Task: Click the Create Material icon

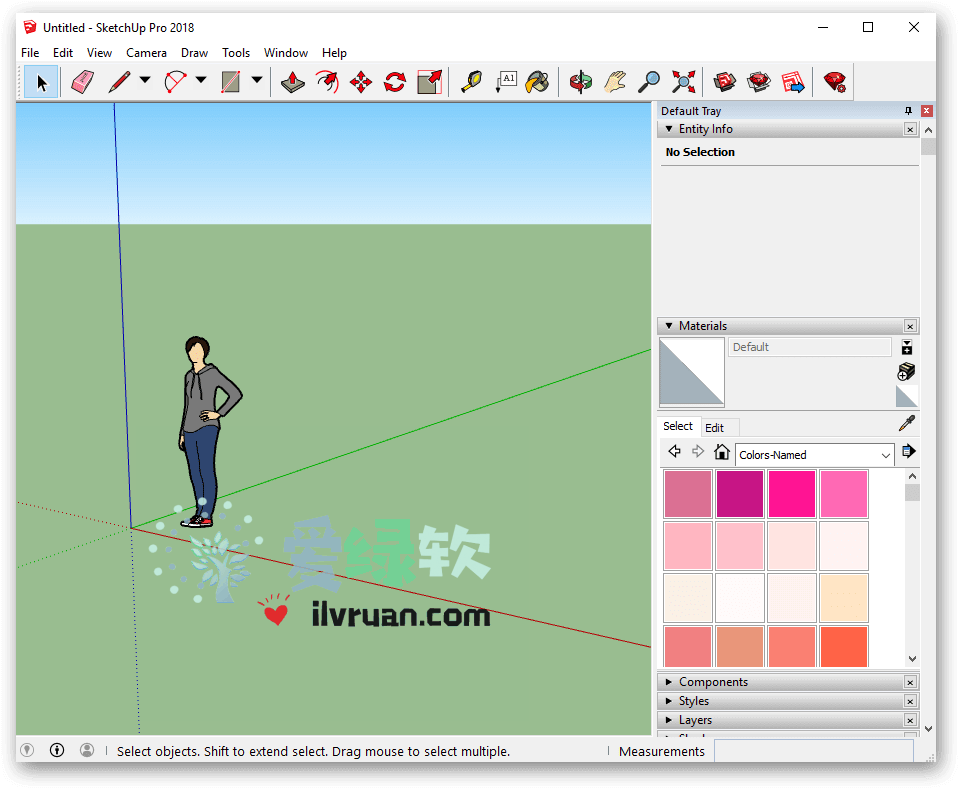Action: tap(907, 371)
